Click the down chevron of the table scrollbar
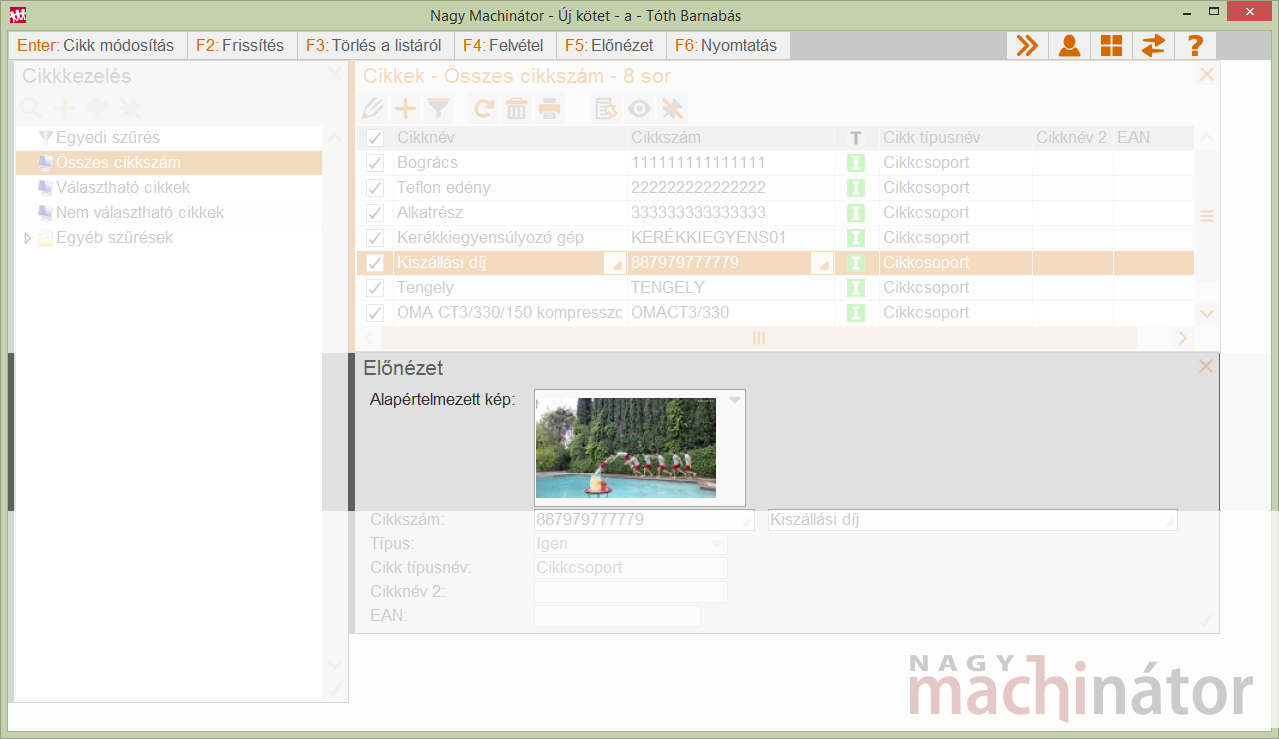The image size is (1279, 739). point(1207,313)
